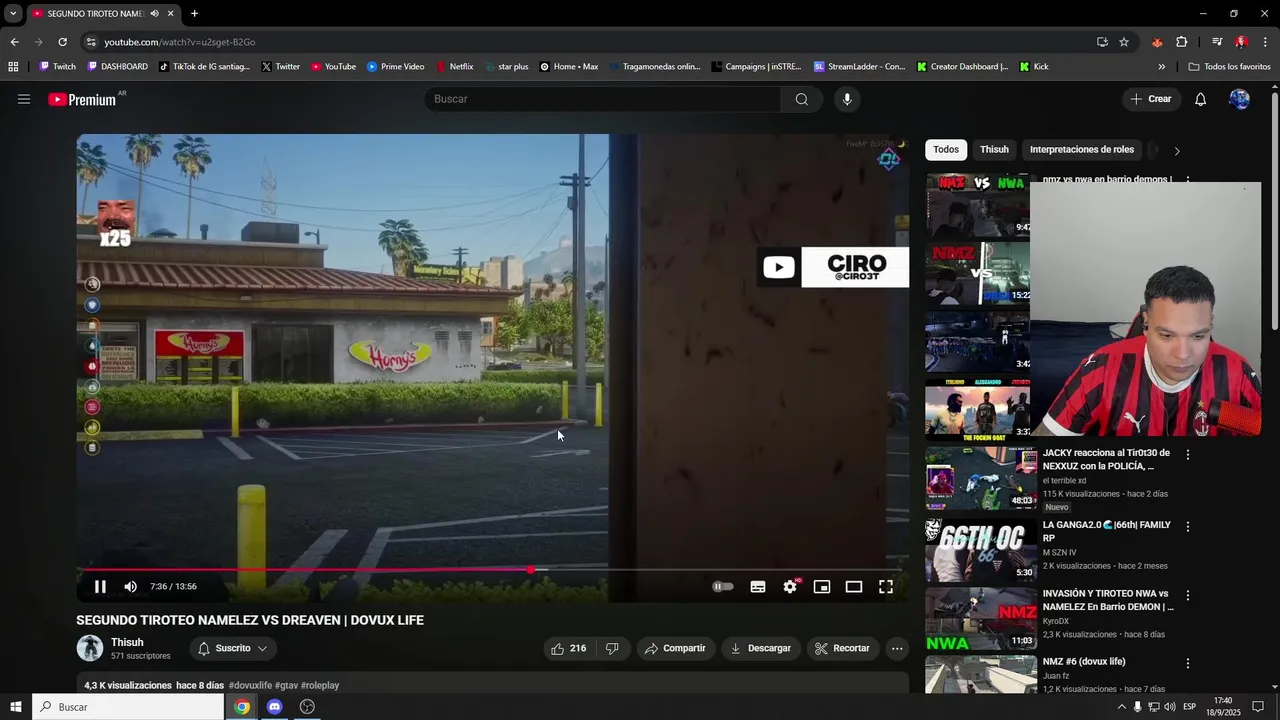This screenshot has width=1280, height=720.
Task: Open Discord from the taskbar
Action: coord(275,707)
